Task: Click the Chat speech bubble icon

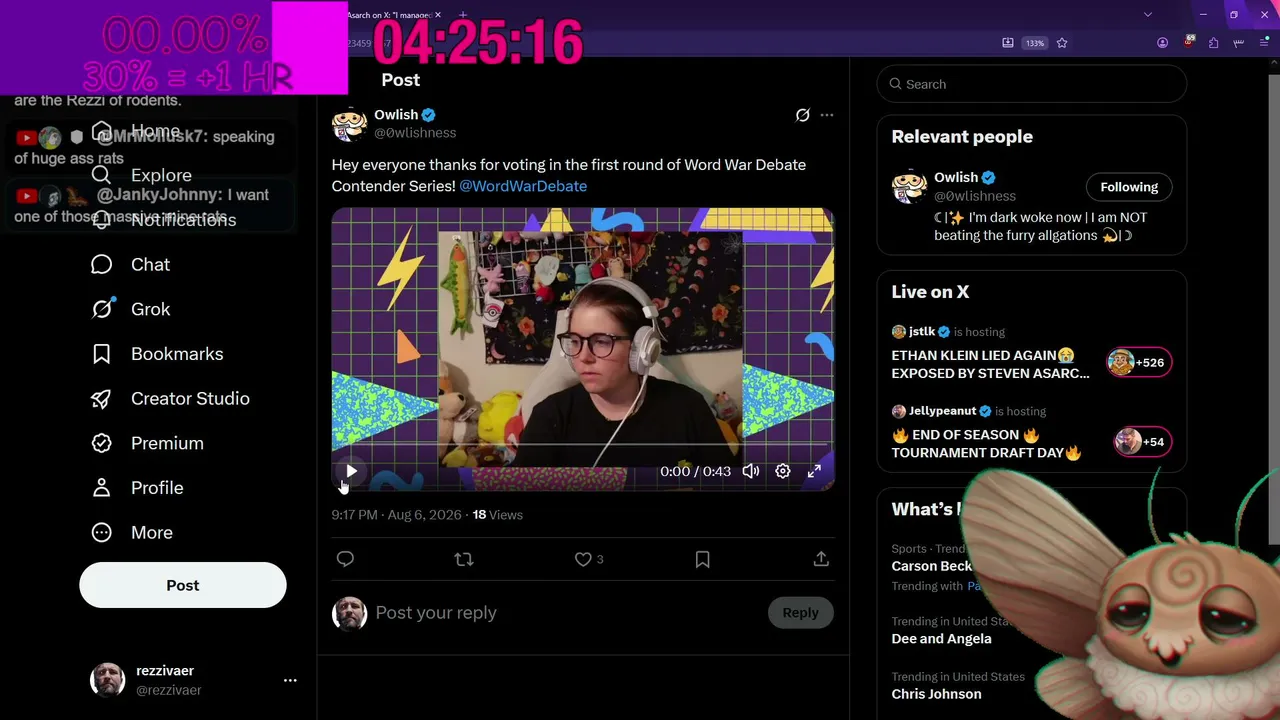Action: 101,264
